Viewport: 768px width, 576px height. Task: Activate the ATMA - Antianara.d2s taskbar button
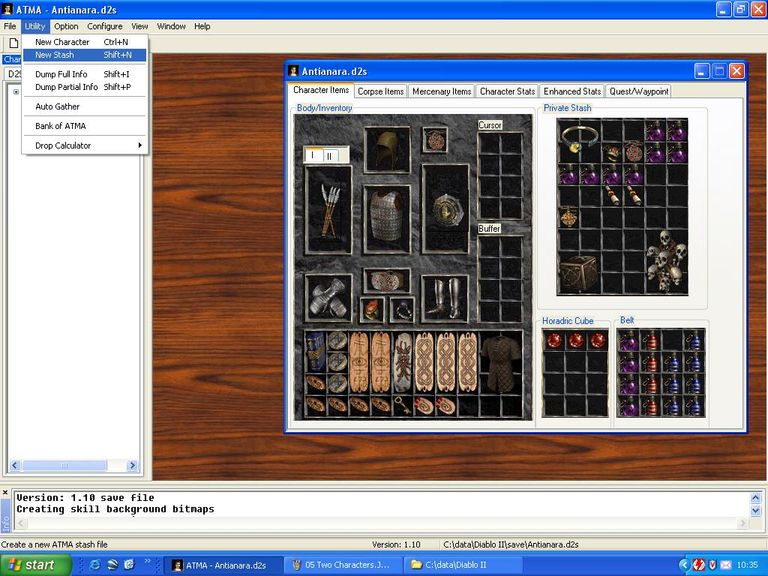(223, 565)
